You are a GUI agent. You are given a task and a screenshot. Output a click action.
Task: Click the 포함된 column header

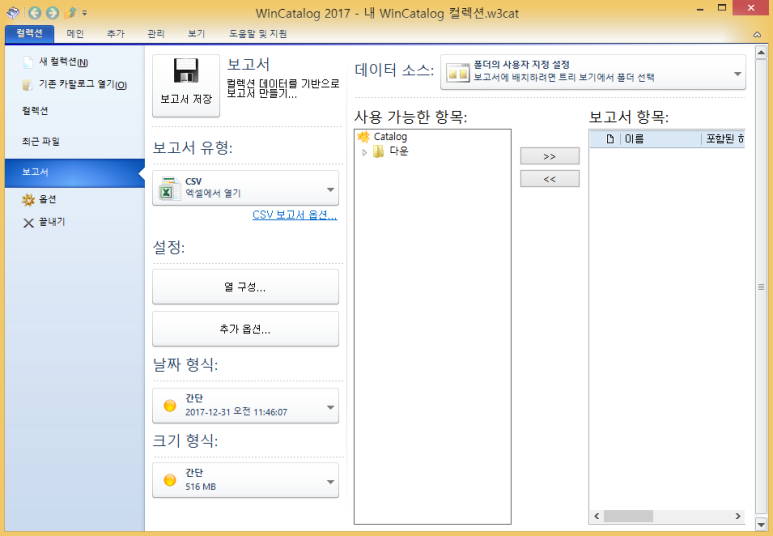pos(724,139)
